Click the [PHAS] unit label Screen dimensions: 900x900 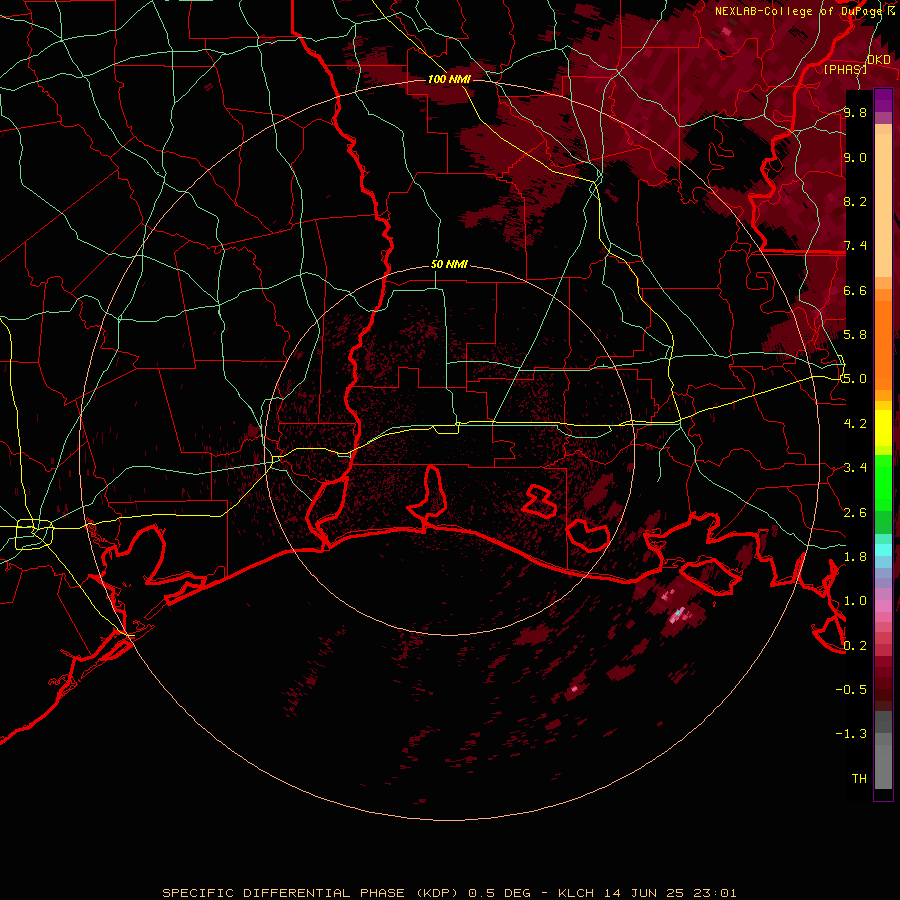[845, 69]
